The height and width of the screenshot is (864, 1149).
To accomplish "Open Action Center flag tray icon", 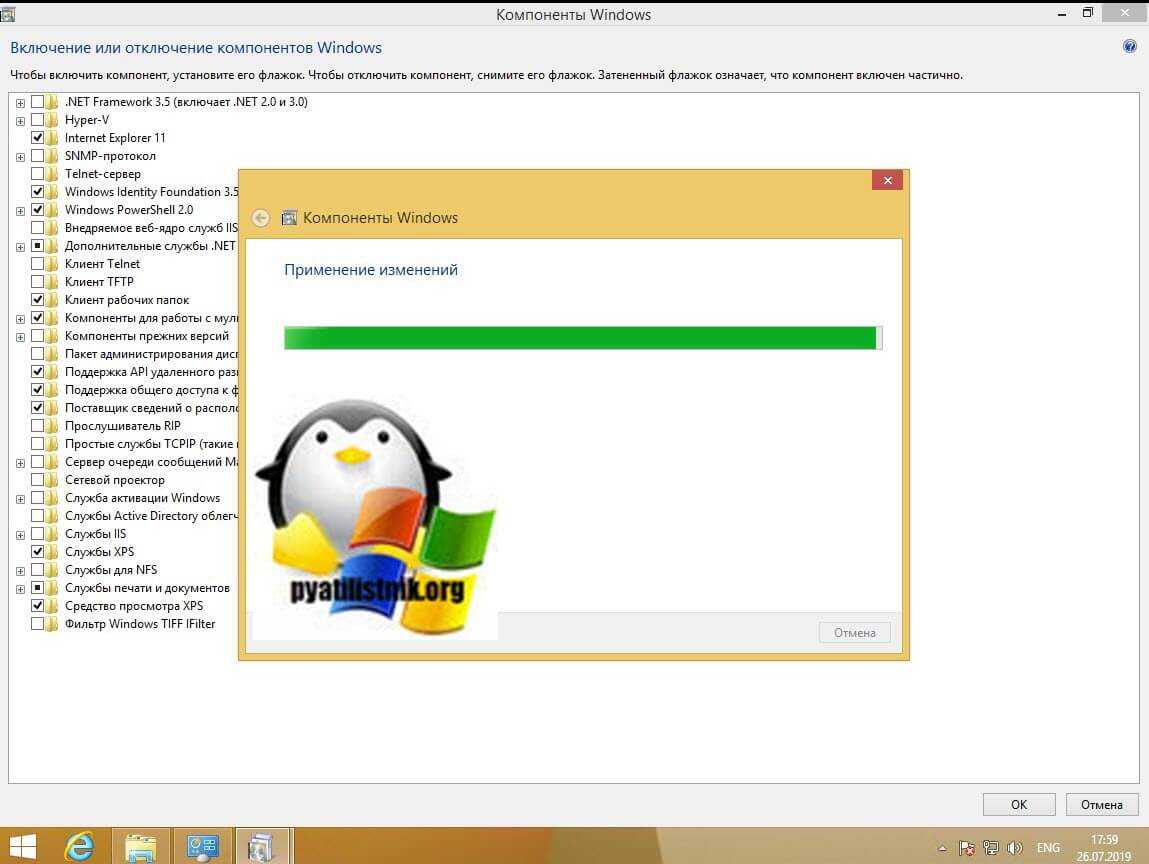I will click(967, 848).
